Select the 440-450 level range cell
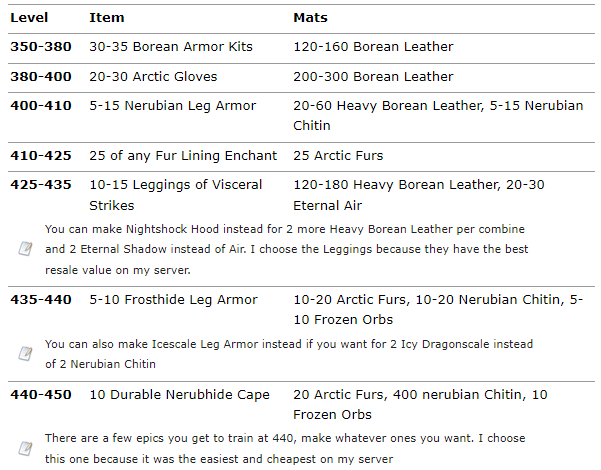The image size is (601, 470). [40, 395]
